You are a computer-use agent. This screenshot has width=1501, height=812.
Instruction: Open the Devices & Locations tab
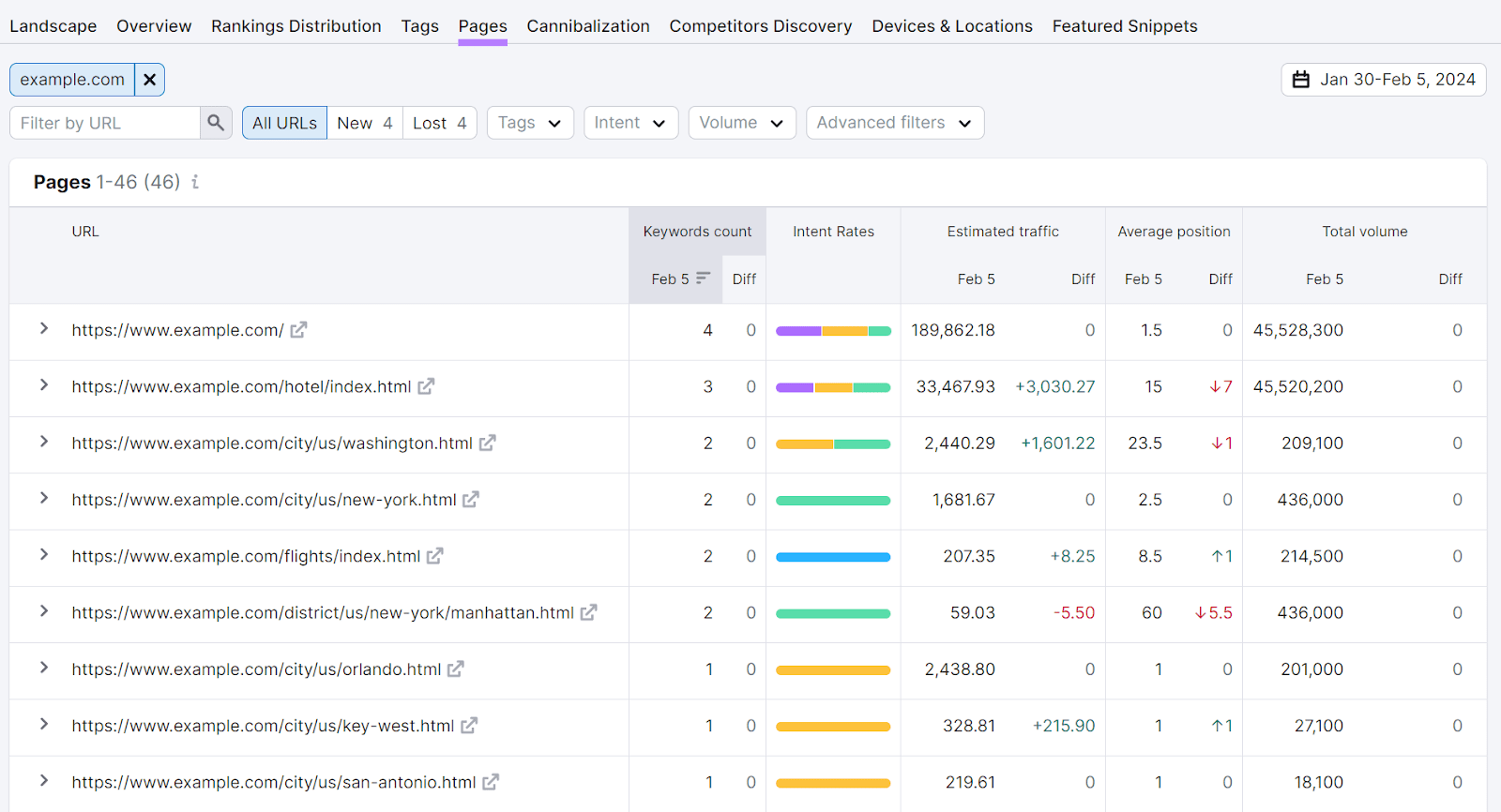click(952, 26)
